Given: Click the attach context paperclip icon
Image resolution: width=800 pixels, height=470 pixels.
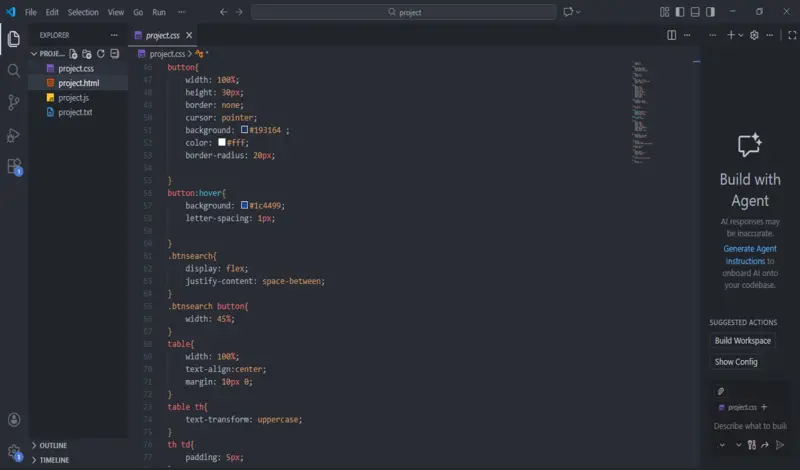Looking at the screenshot, I should click(720, 391).
